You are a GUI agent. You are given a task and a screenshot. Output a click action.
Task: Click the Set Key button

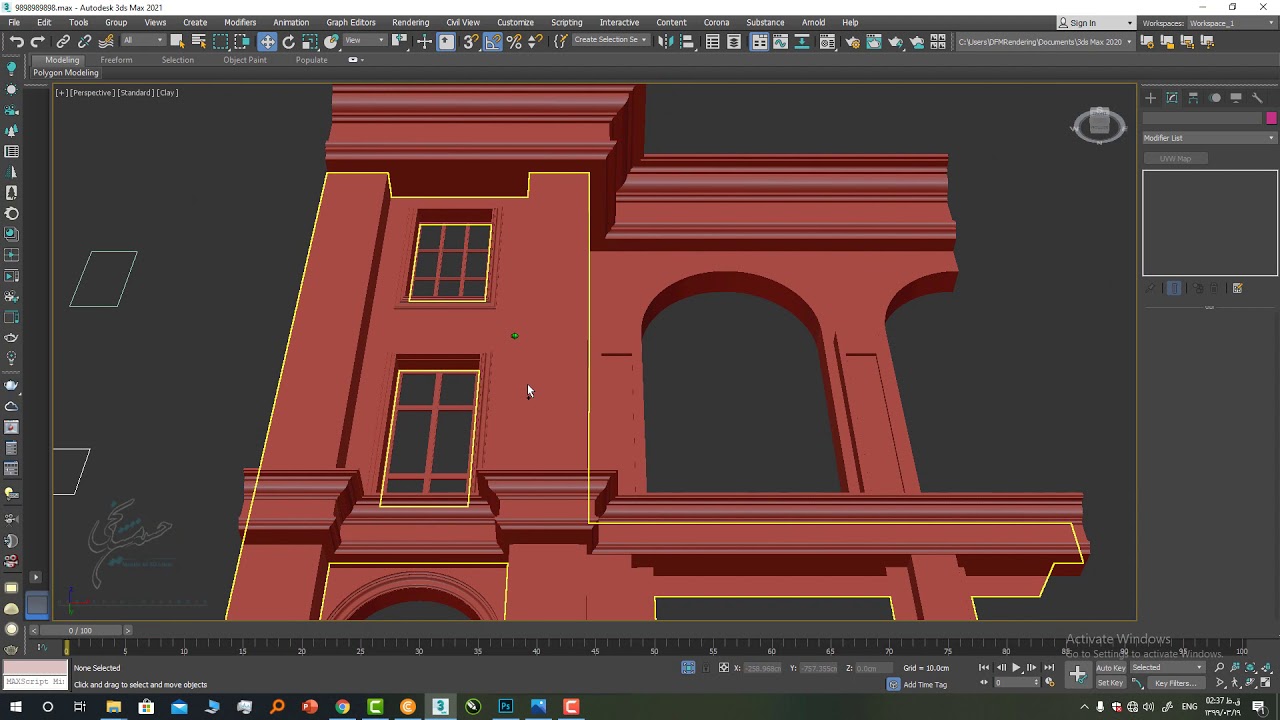(1110, 683)
